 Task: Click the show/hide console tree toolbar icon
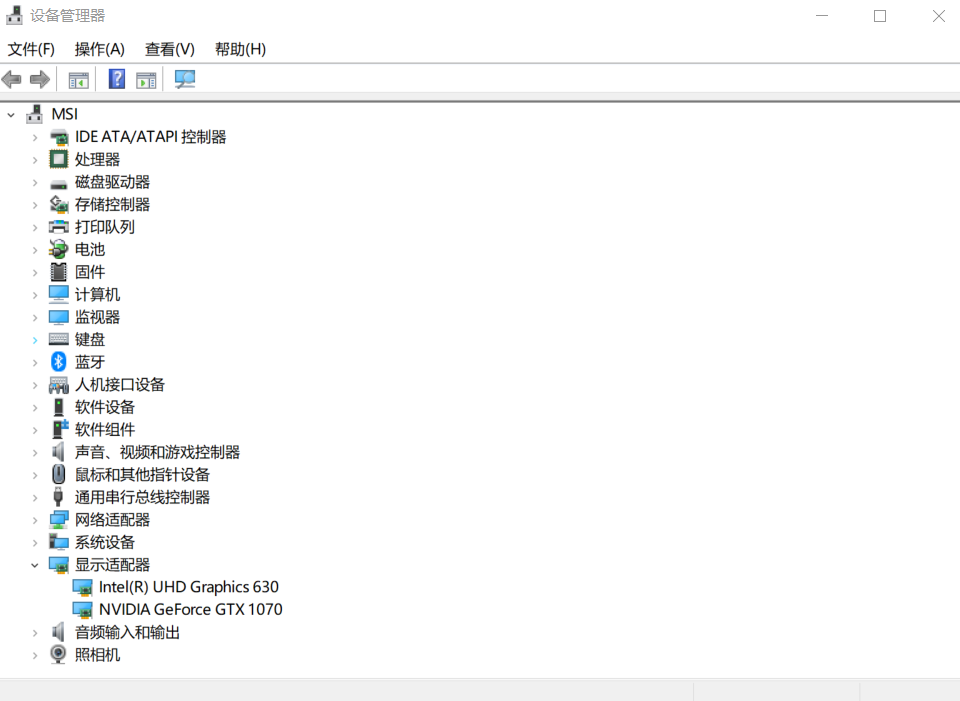78,79
